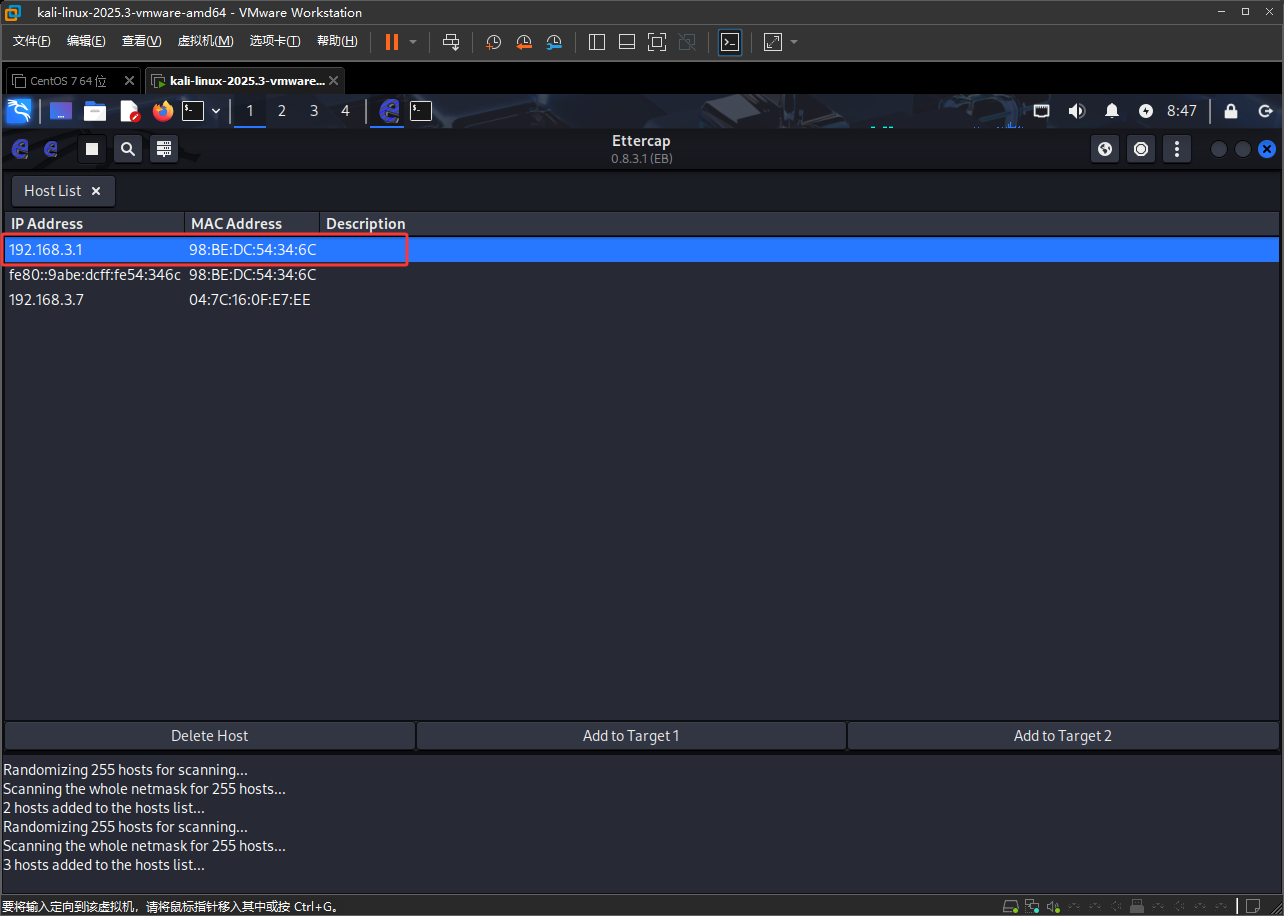Click the Ettercap window button in Kali taskbar
Image resolution: width=1284 pixels, height=916 pixels.
click(389, 111)
